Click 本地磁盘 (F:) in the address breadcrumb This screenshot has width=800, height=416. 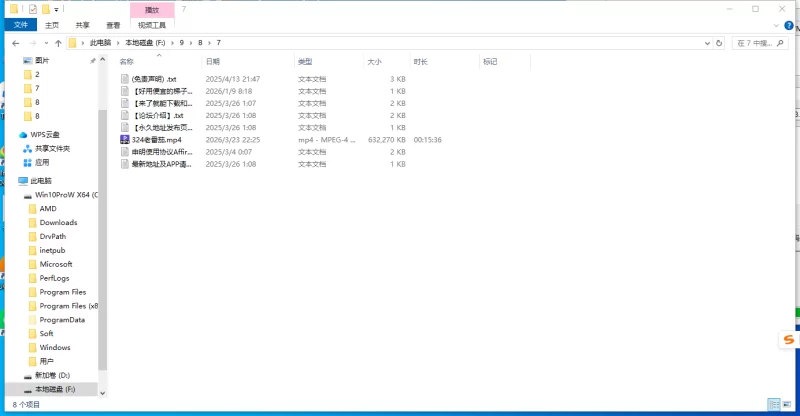(x=146, y=43)
